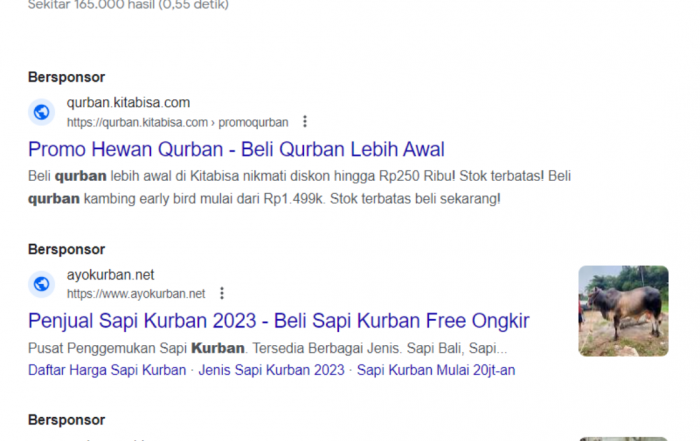Click the Pusat Penggemukan Sapi Kurban description text
The height and width of the screenshot is (441, 700).
[x=267, y=348]
